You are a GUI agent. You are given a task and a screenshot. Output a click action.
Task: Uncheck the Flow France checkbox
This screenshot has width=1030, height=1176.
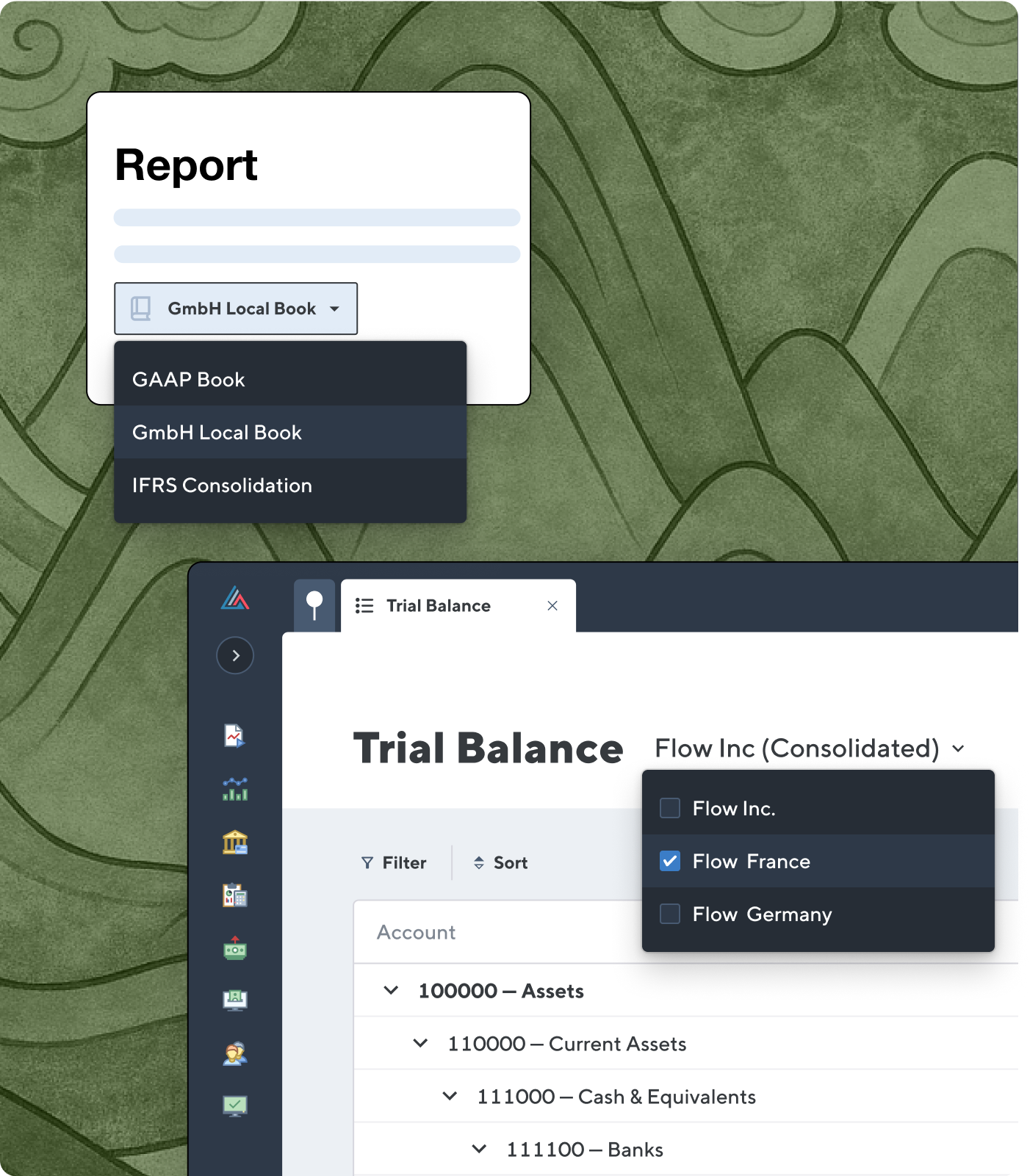(670, 861)
